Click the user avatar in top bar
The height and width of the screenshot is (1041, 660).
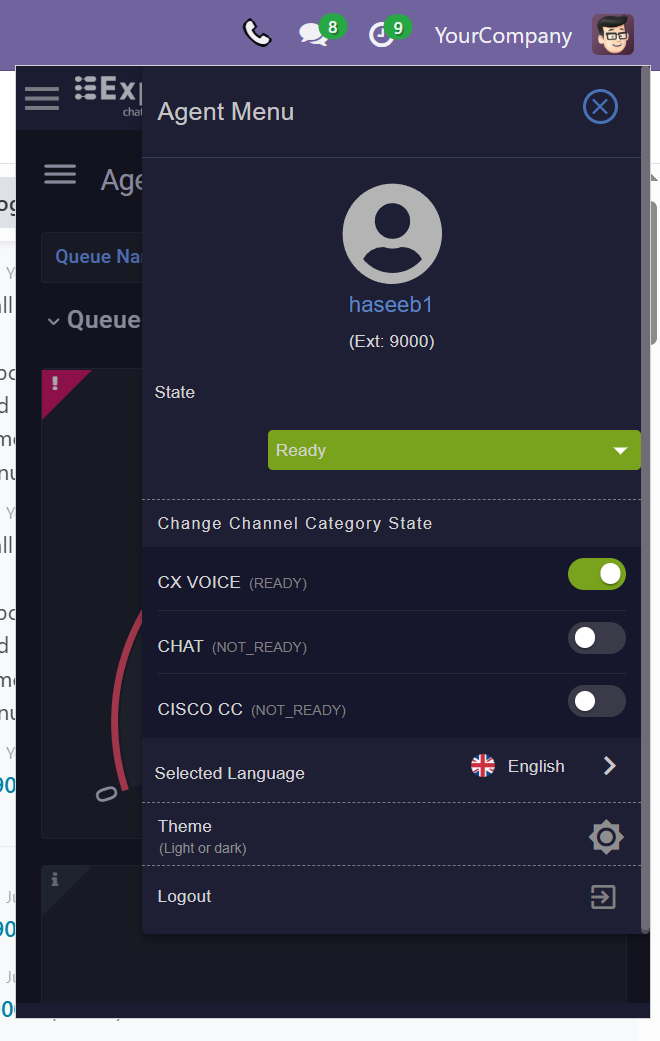click(613, 35)
